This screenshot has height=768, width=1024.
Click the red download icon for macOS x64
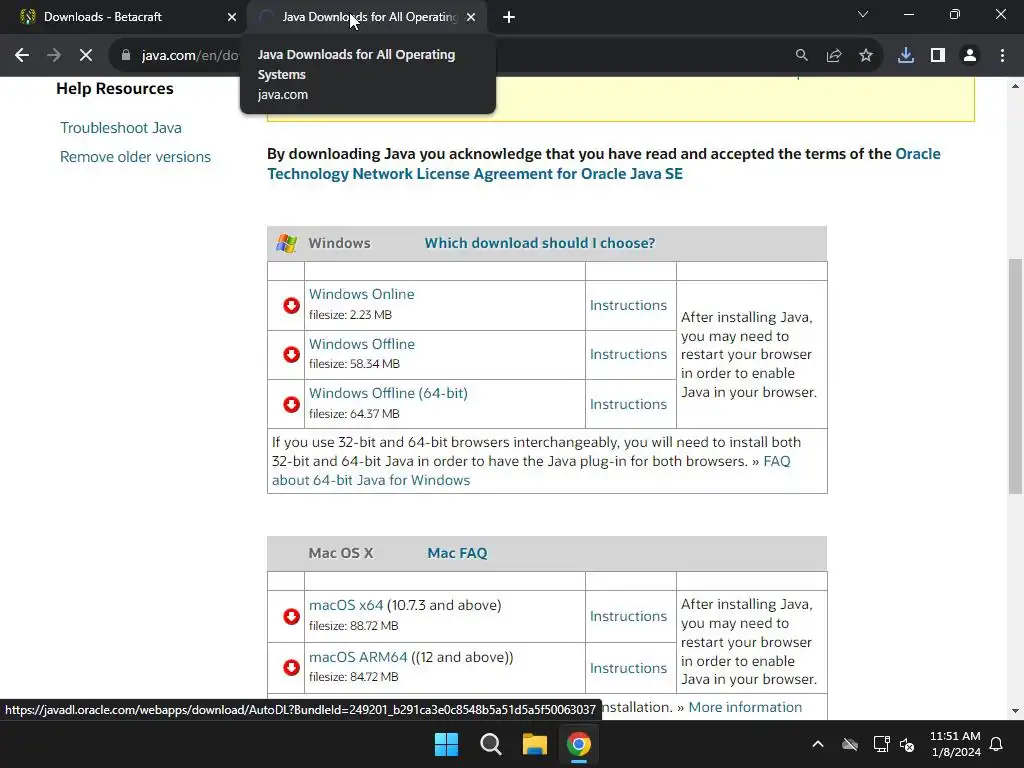(291, 616)
